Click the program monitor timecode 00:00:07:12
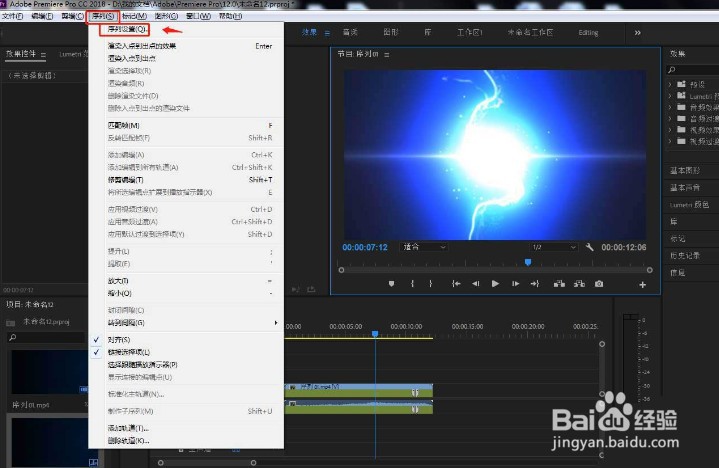This screenshot has height=468, width=719. (365, 247)
